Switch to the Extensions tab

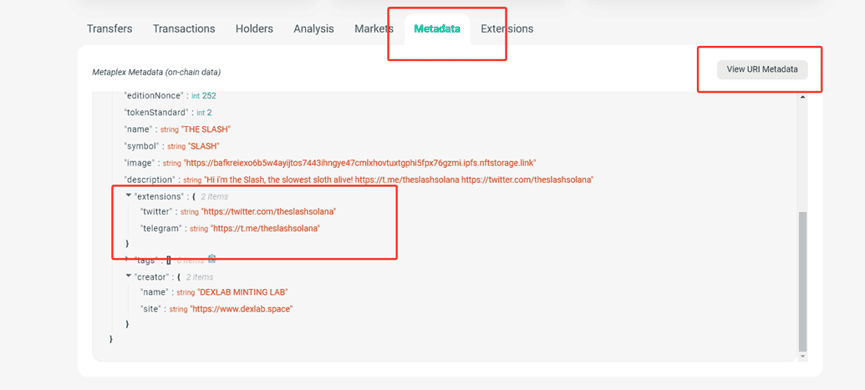[507, 29]
